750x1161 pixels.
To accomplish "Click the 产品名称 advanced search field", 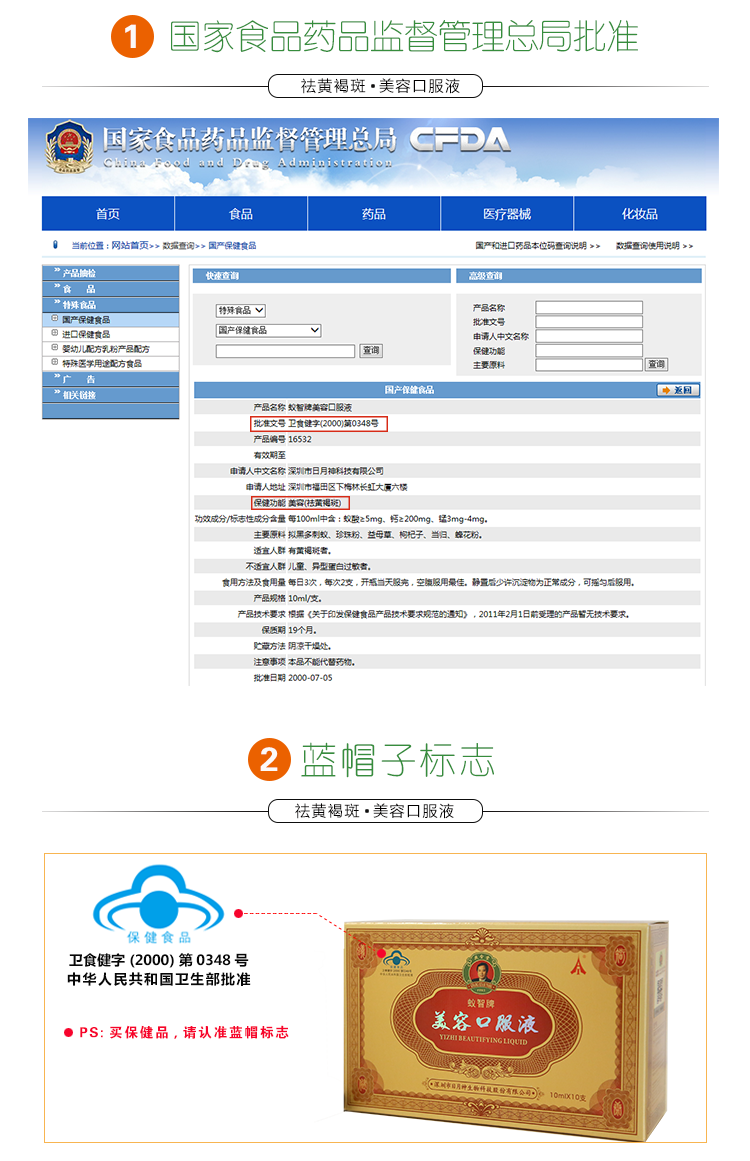I will [x=588, y=308].
